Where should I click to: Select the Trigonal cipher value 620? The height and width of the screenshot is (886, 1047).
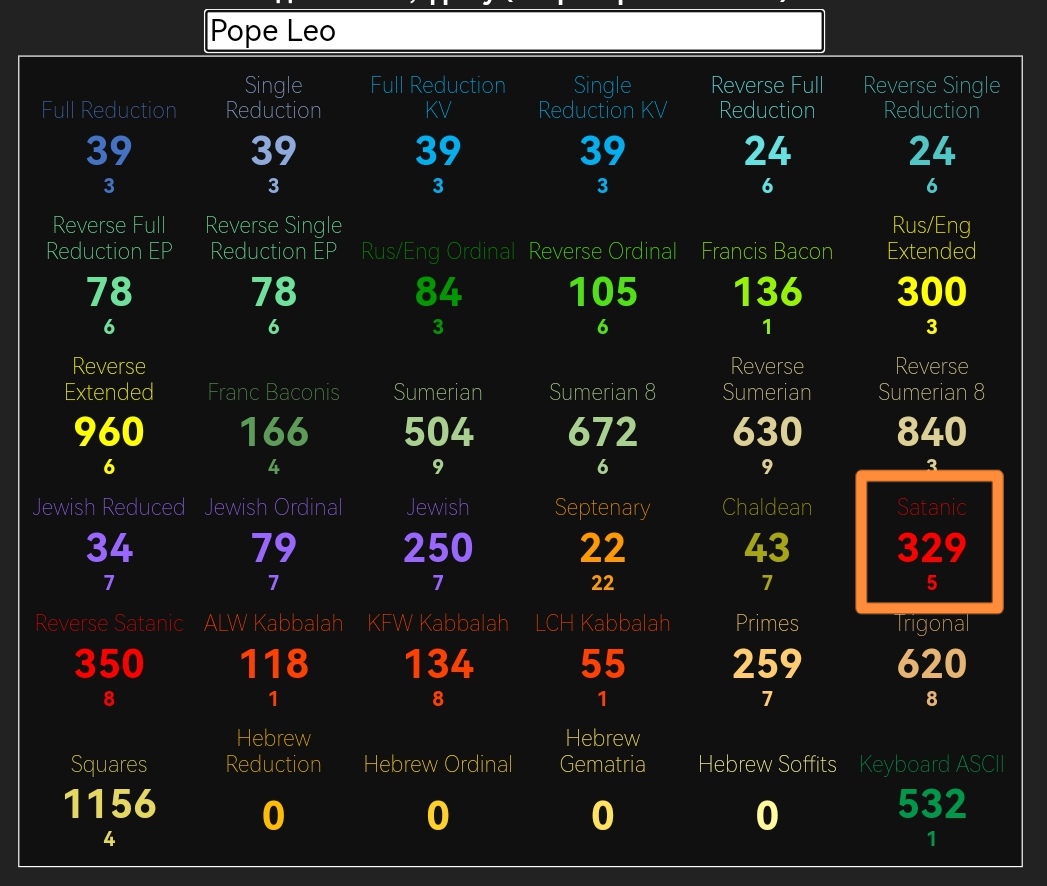point(931,663)
